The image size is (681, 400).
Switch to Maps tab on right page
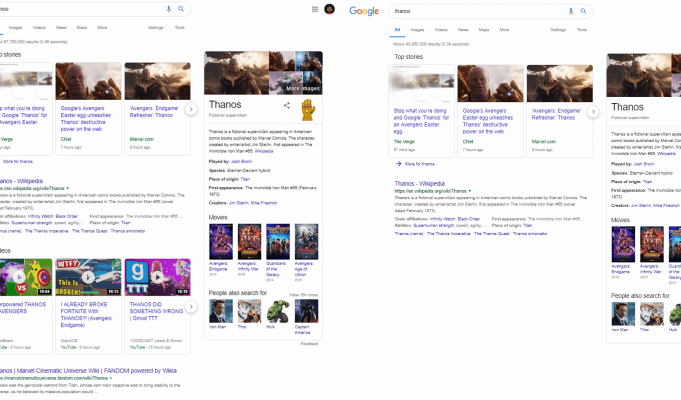click(x=484, y=30)
